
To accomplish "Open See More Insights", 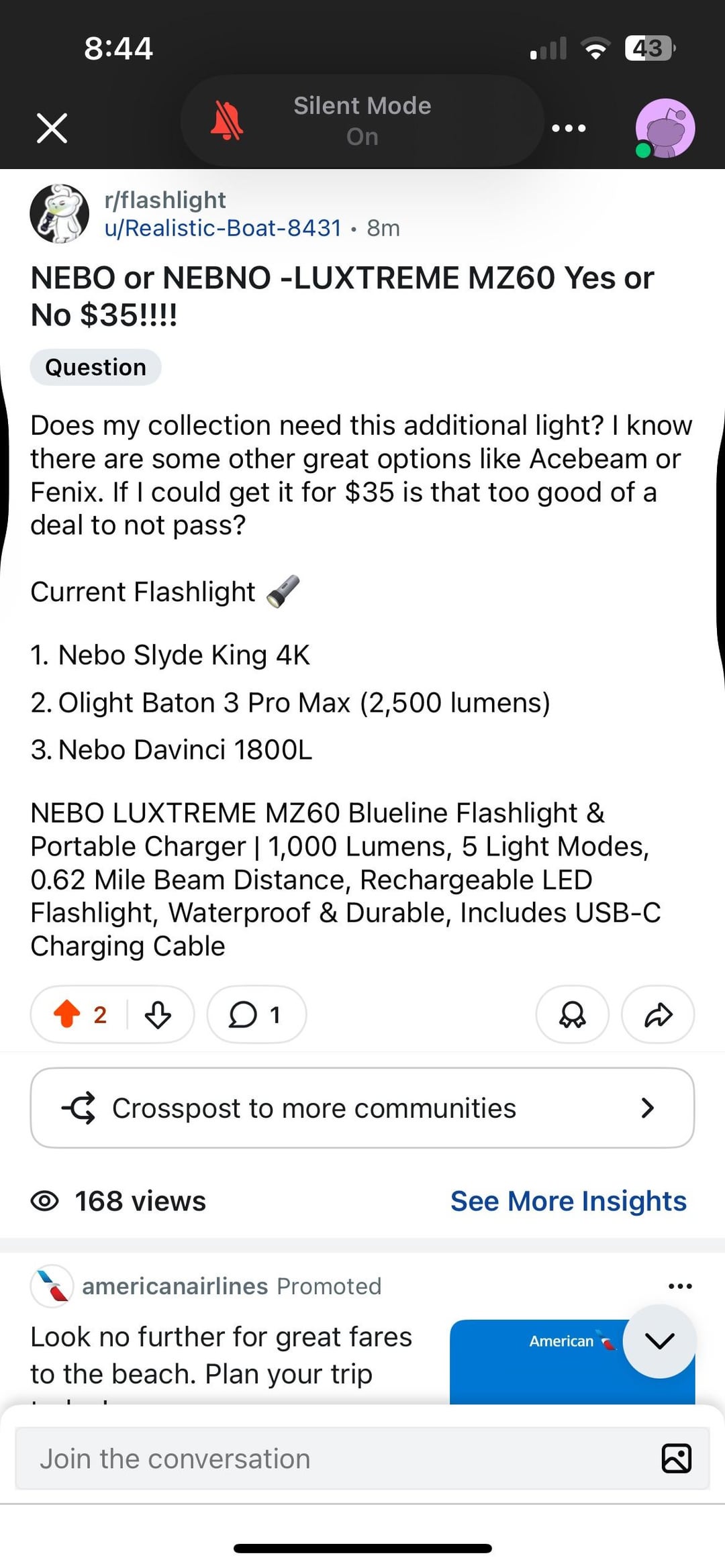I will coord(568,1201).
